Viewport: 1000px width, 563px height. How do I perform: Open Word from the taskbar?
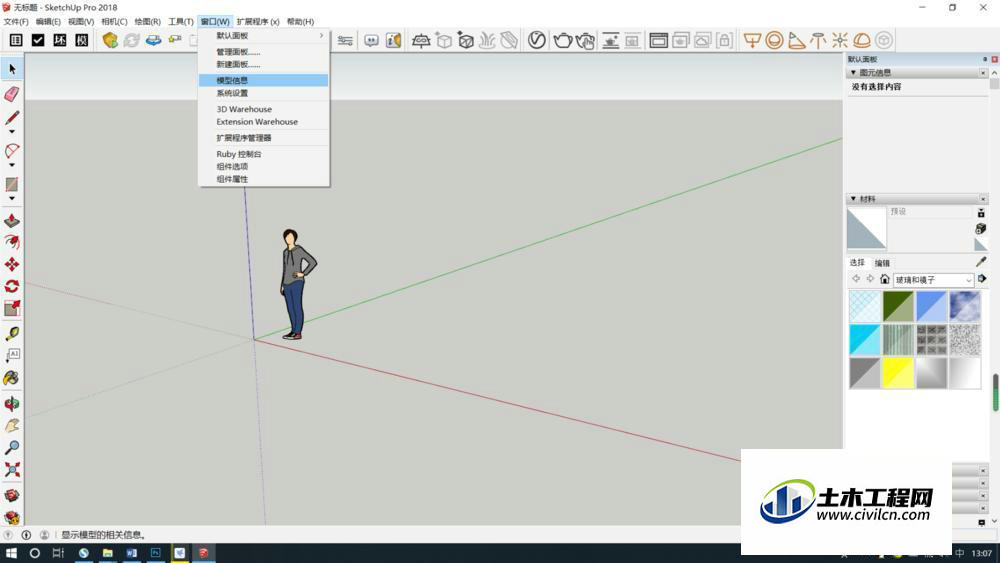tap(131, 553)
